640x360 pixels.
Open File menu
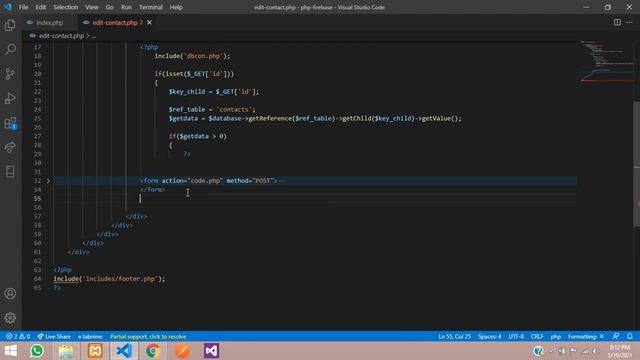pyautogui.click(x=23, y=7)
